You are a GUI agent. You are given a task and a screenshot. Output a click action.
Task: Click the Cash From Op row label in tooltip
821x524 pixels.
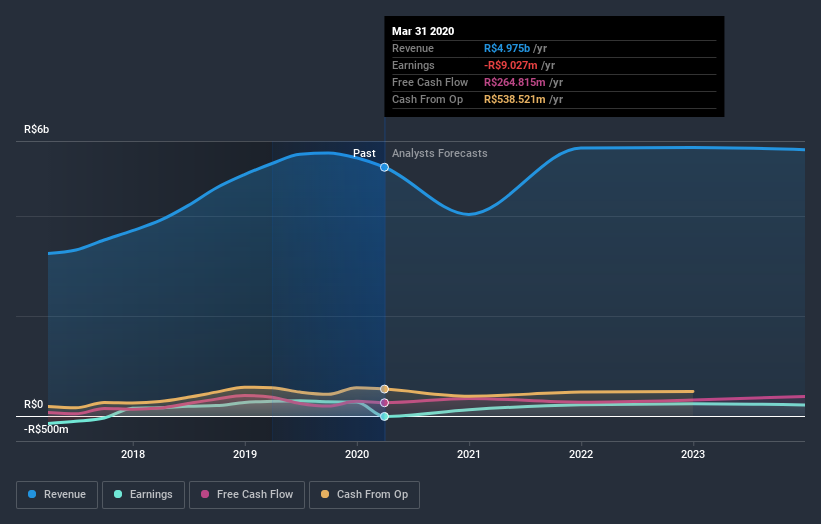click(427, 99)
